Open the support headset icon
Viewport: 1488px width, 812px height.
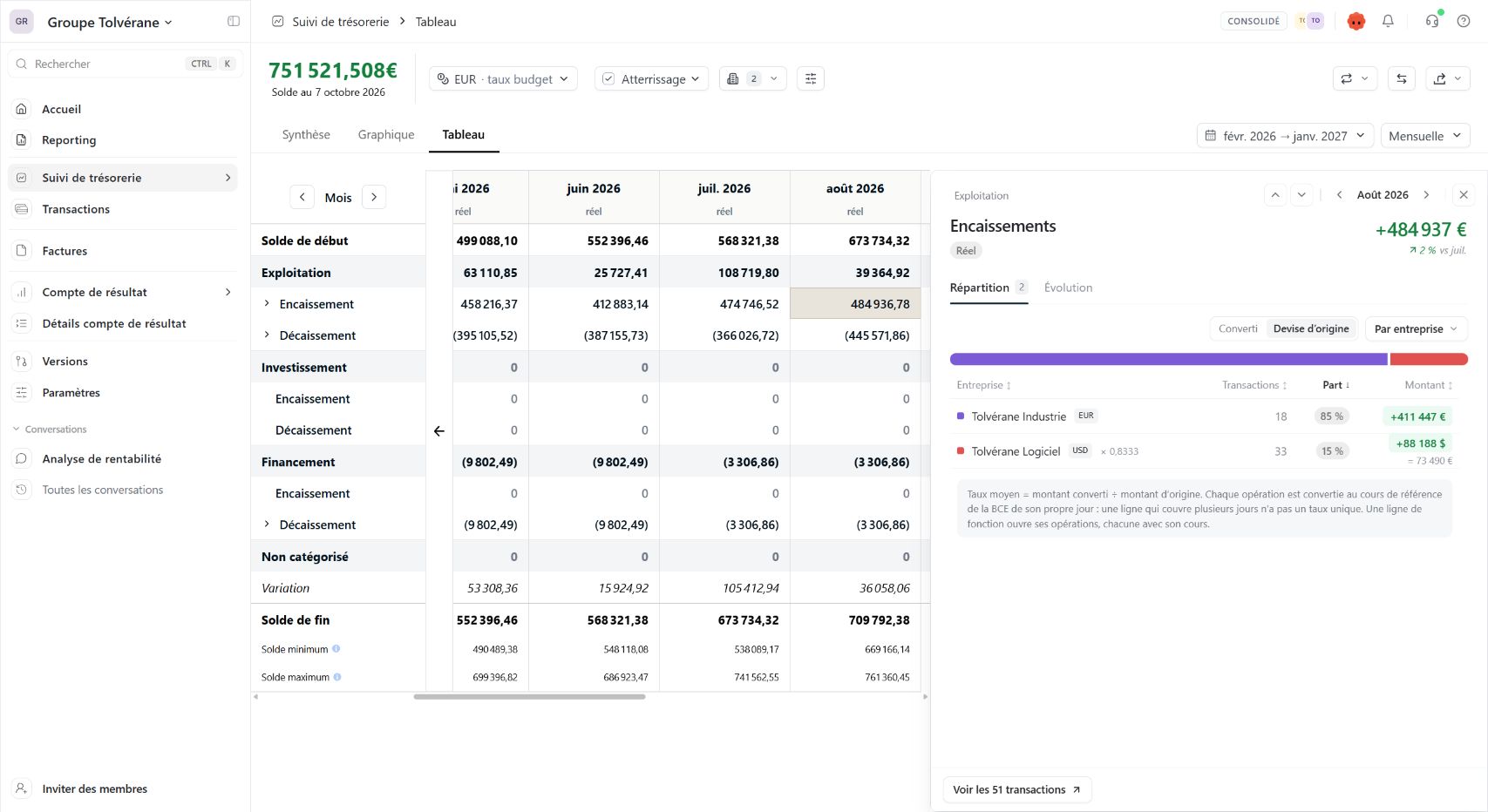point(1432,21)
